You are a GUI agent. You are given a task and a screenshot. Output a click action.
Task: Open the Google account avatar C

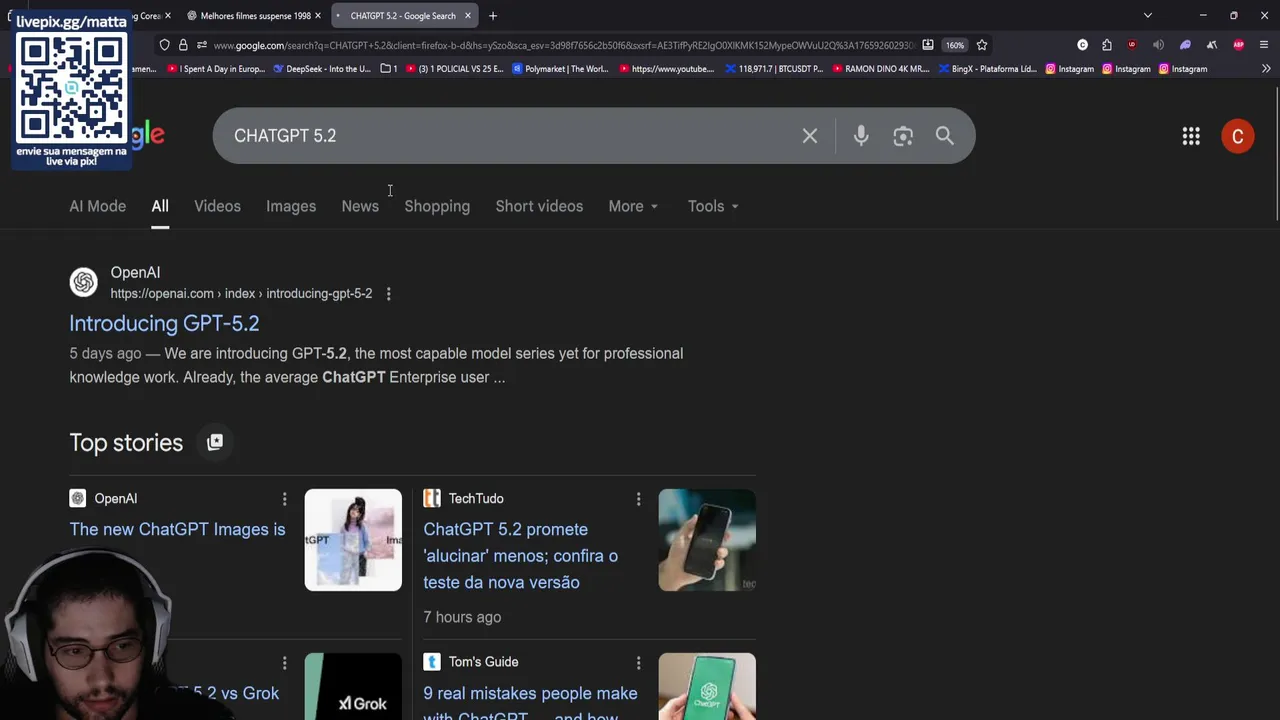pos(1238,137)
